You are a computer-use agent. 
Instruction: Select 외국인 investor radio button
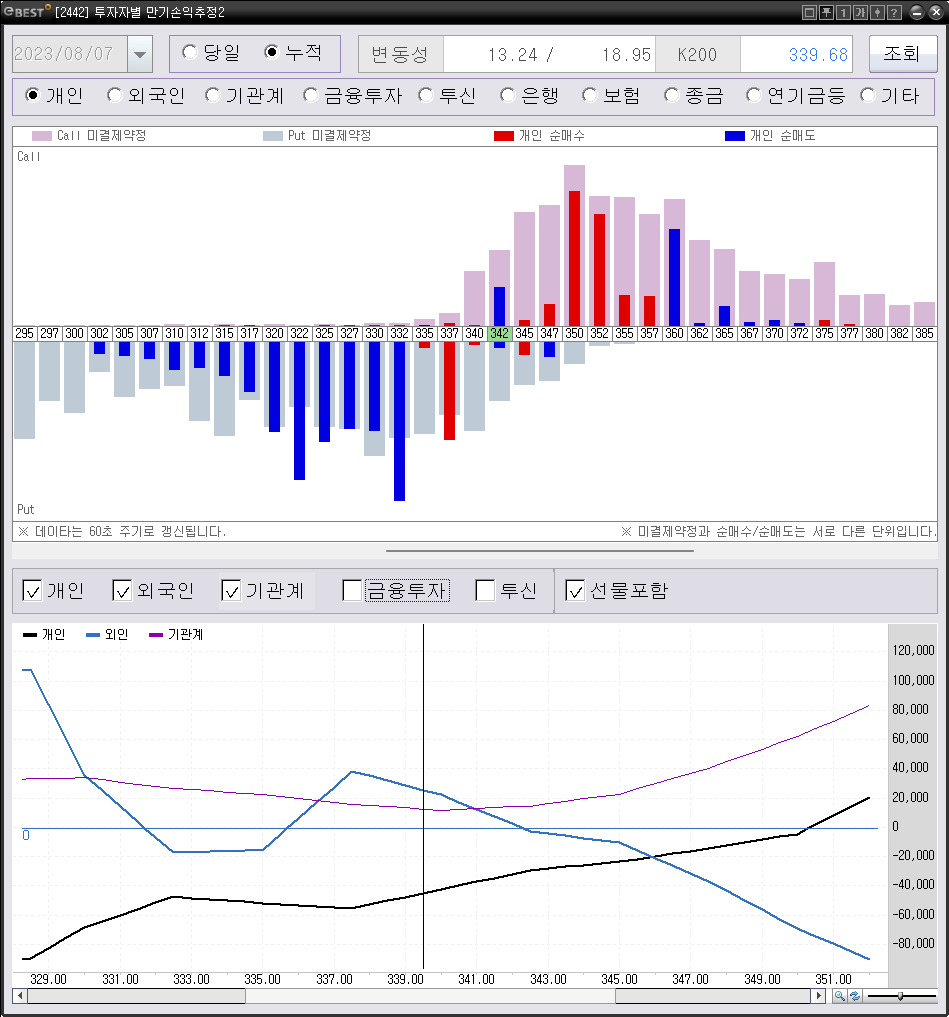click(x=114, y=95)
